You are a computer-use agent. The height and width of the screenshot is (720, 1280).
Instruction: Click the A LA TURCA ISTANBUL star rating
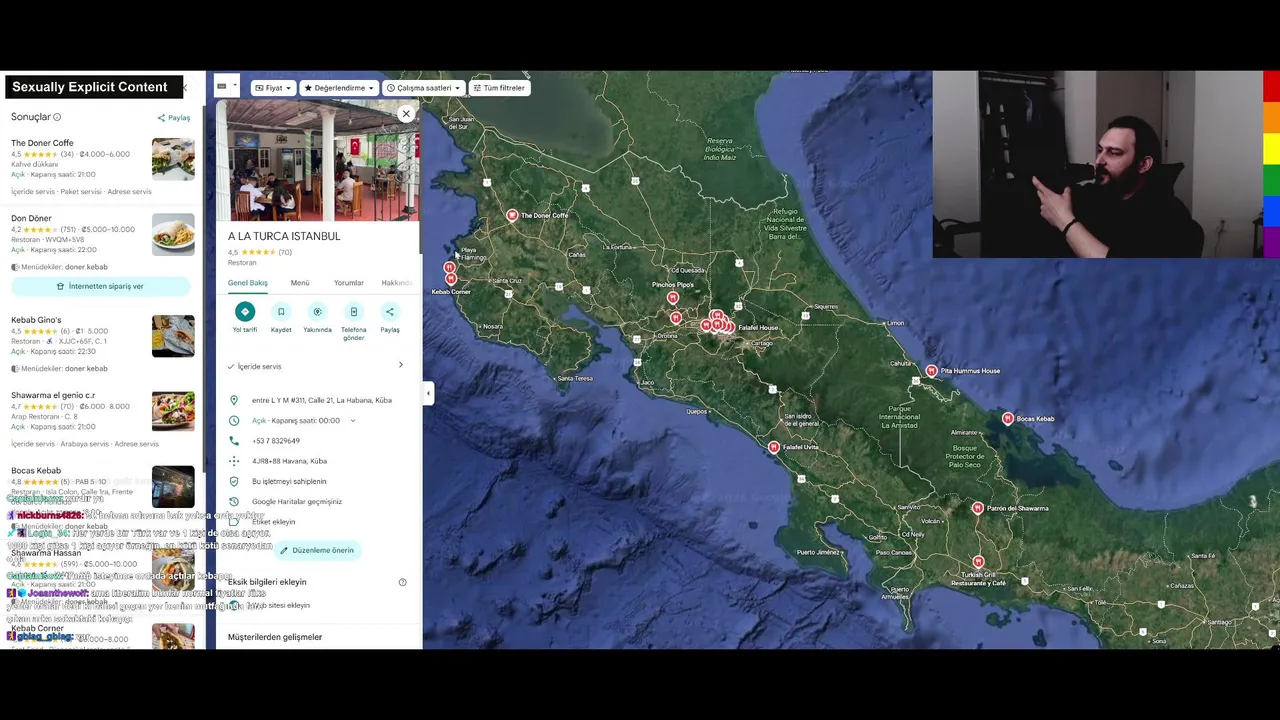[x=258, y=252]
